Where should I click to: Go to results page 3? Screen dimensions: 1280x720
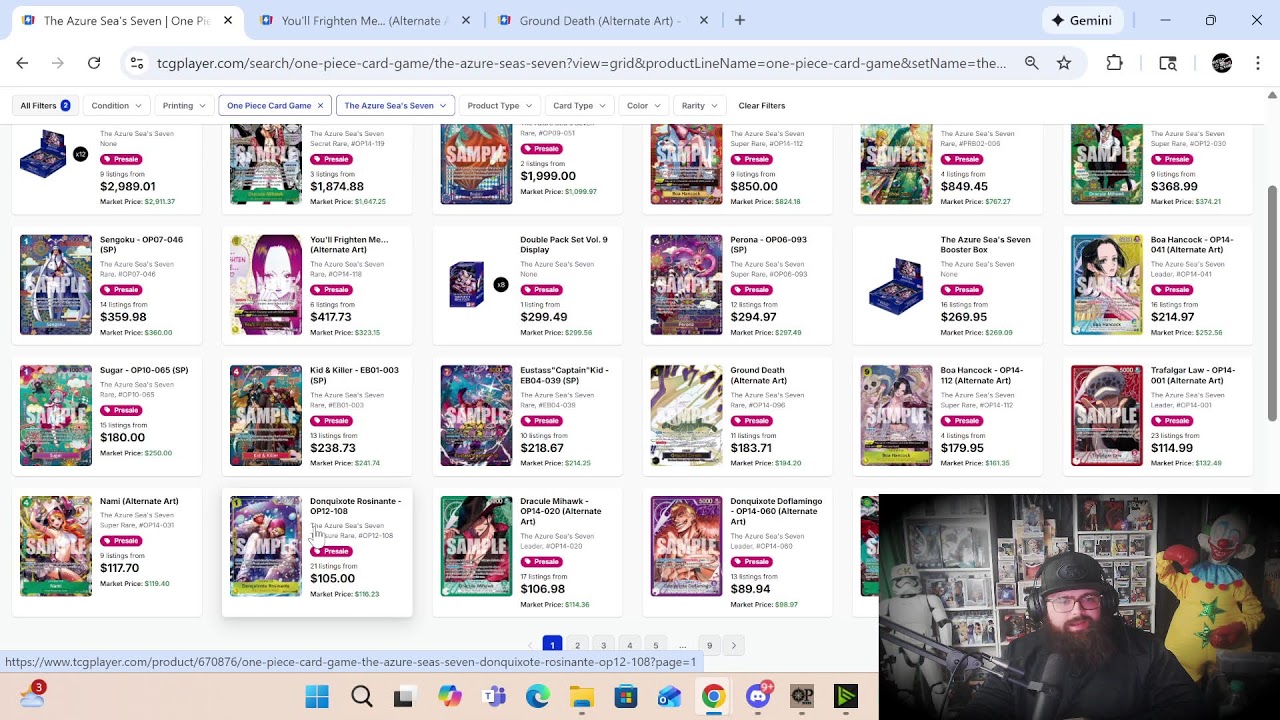(603, 646)
